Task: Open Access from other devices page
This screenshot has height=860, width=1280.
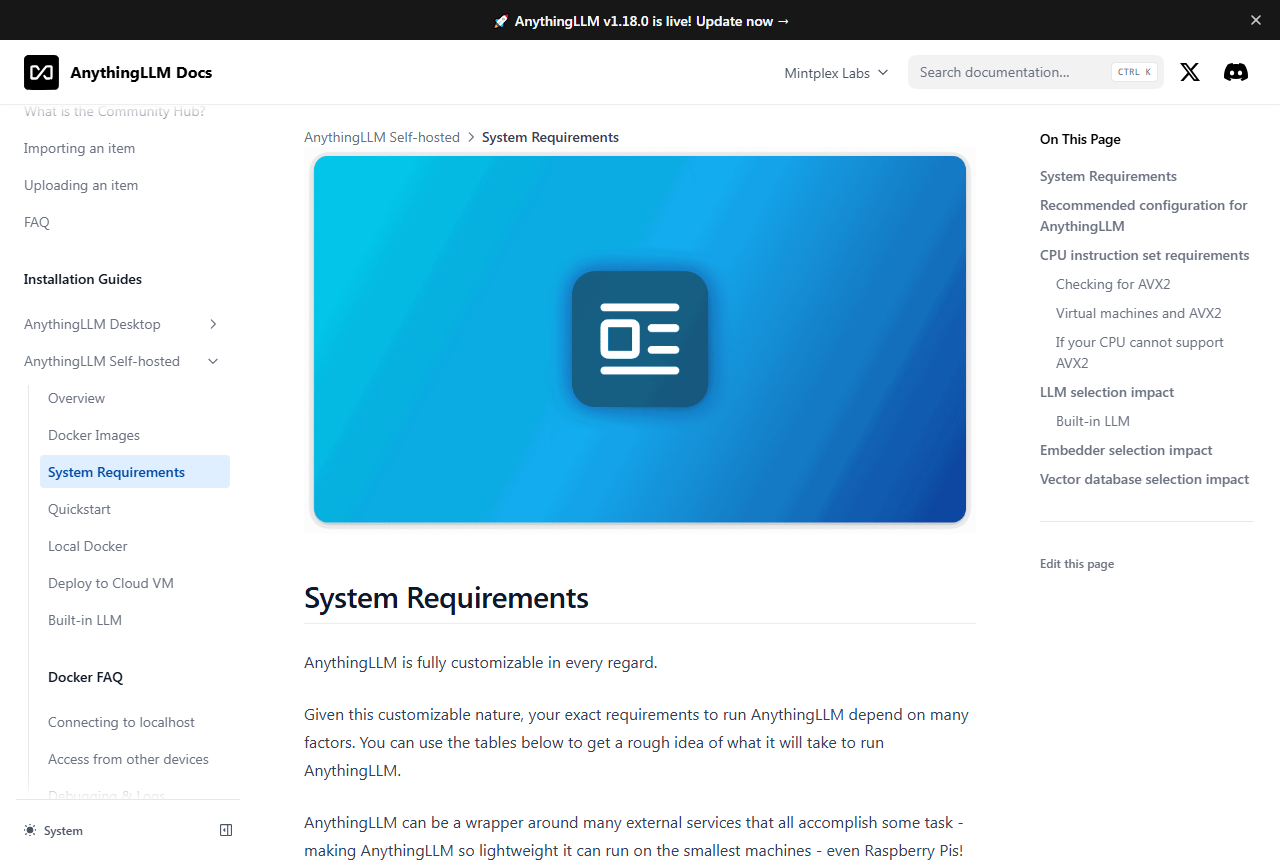Action: [x=128, y=759]
